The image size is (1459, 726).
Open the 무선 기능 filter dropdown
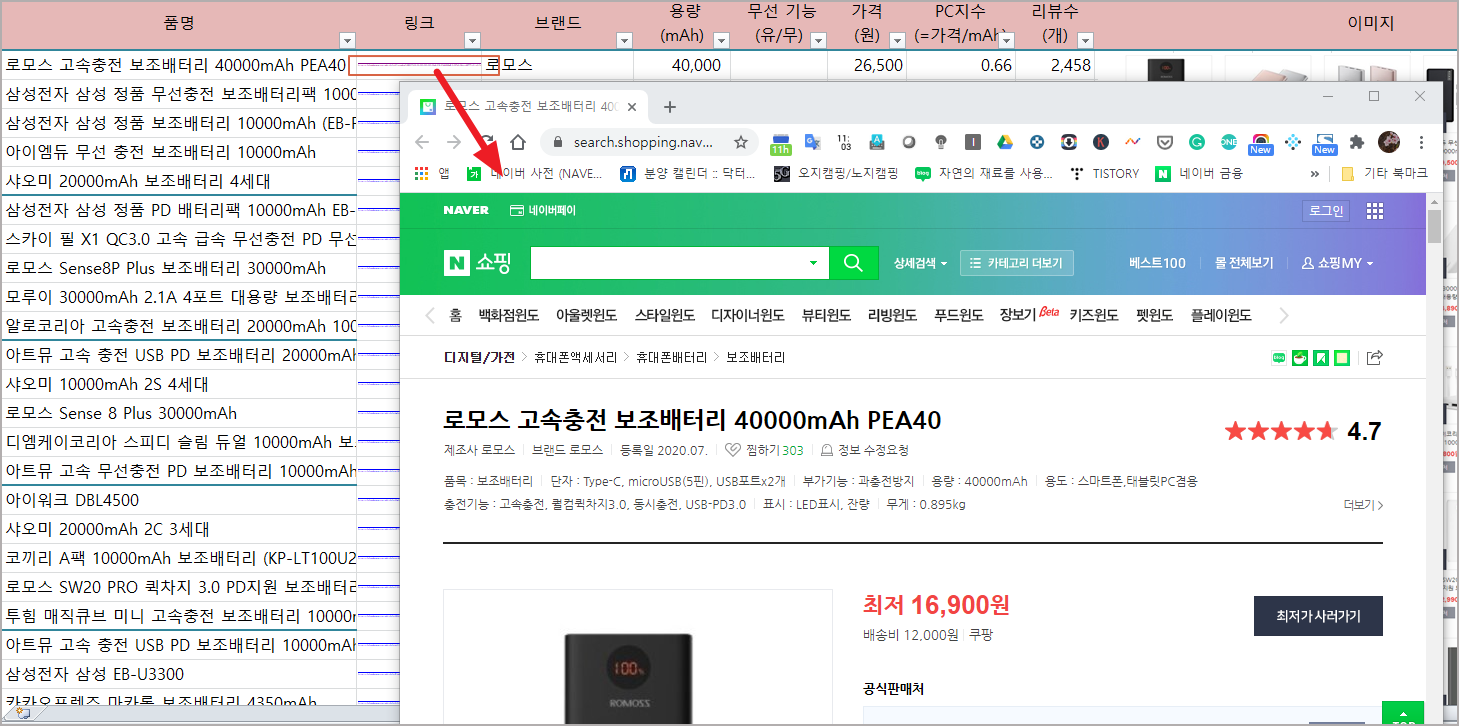tap(818, 40)
